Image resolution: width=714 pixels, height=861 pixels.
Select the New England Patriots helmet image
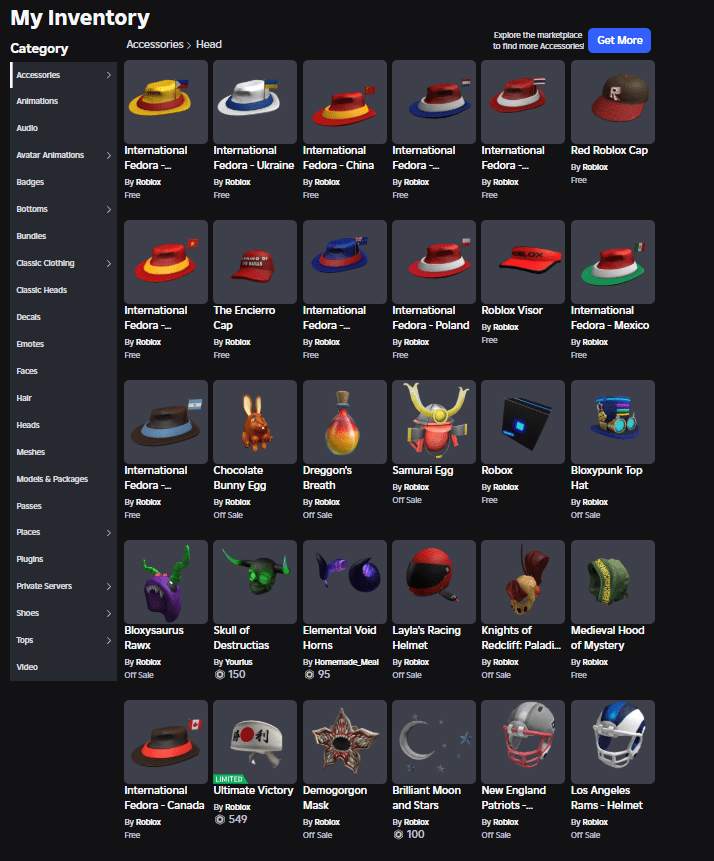(523, 742)
